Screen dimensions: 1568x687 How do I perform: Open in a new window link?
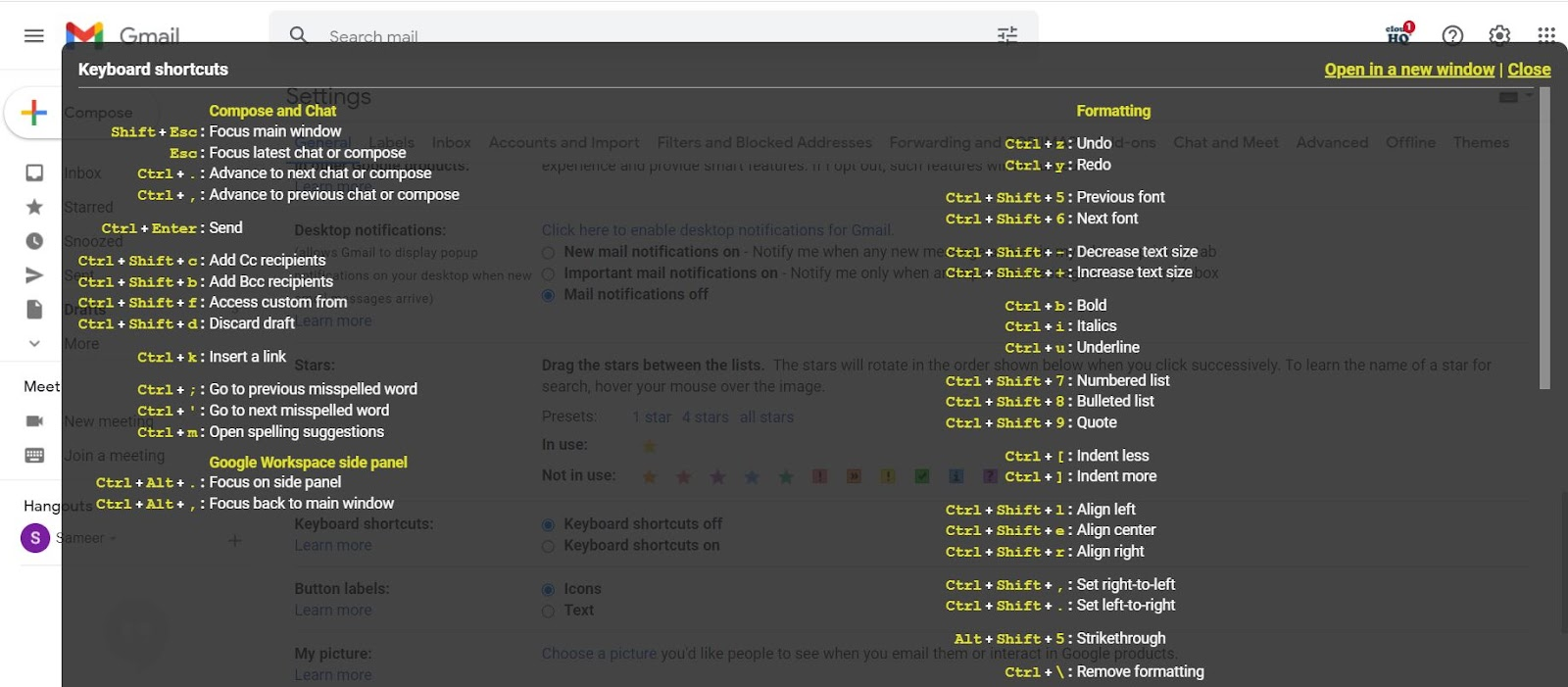(x=1409, y=70)
